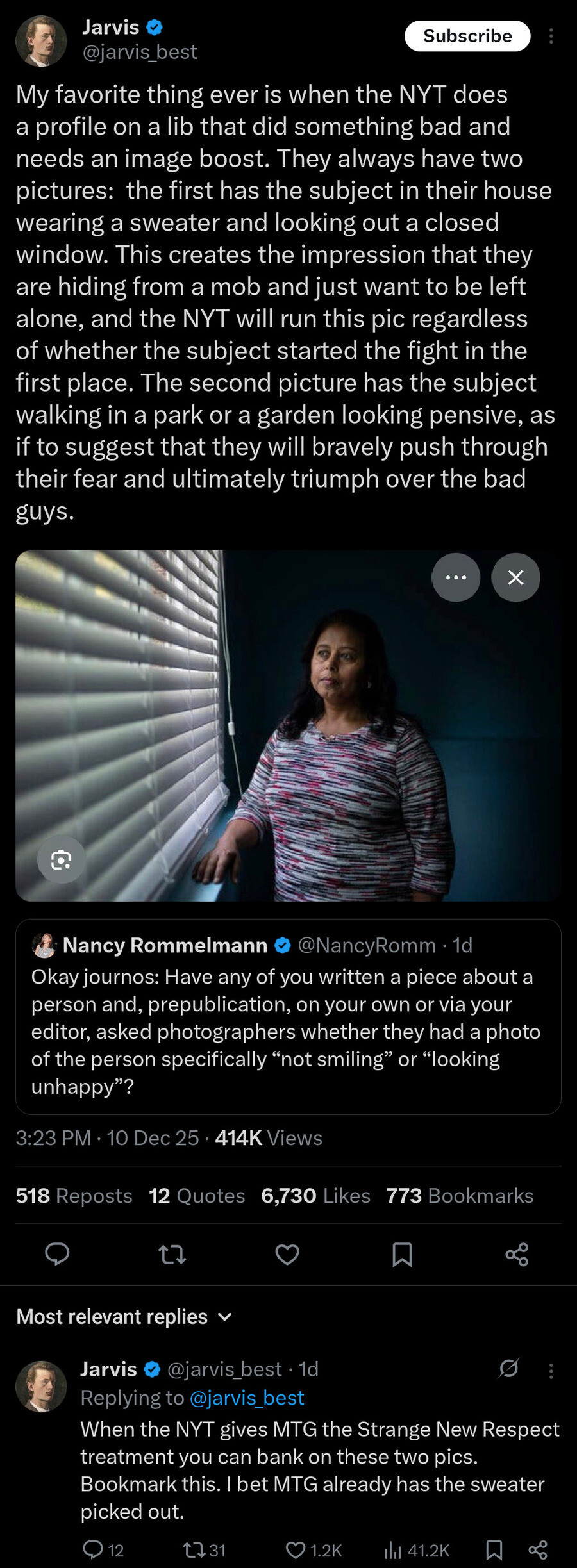Click Jarvis's profile avatar

point(40,40)
